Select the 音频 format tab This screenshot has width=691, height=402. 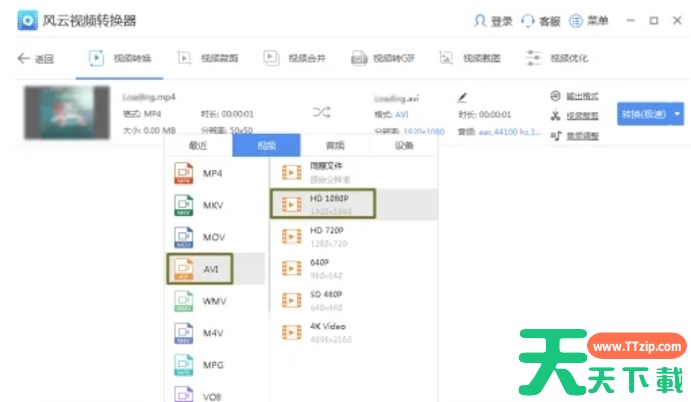pos(335,145)
